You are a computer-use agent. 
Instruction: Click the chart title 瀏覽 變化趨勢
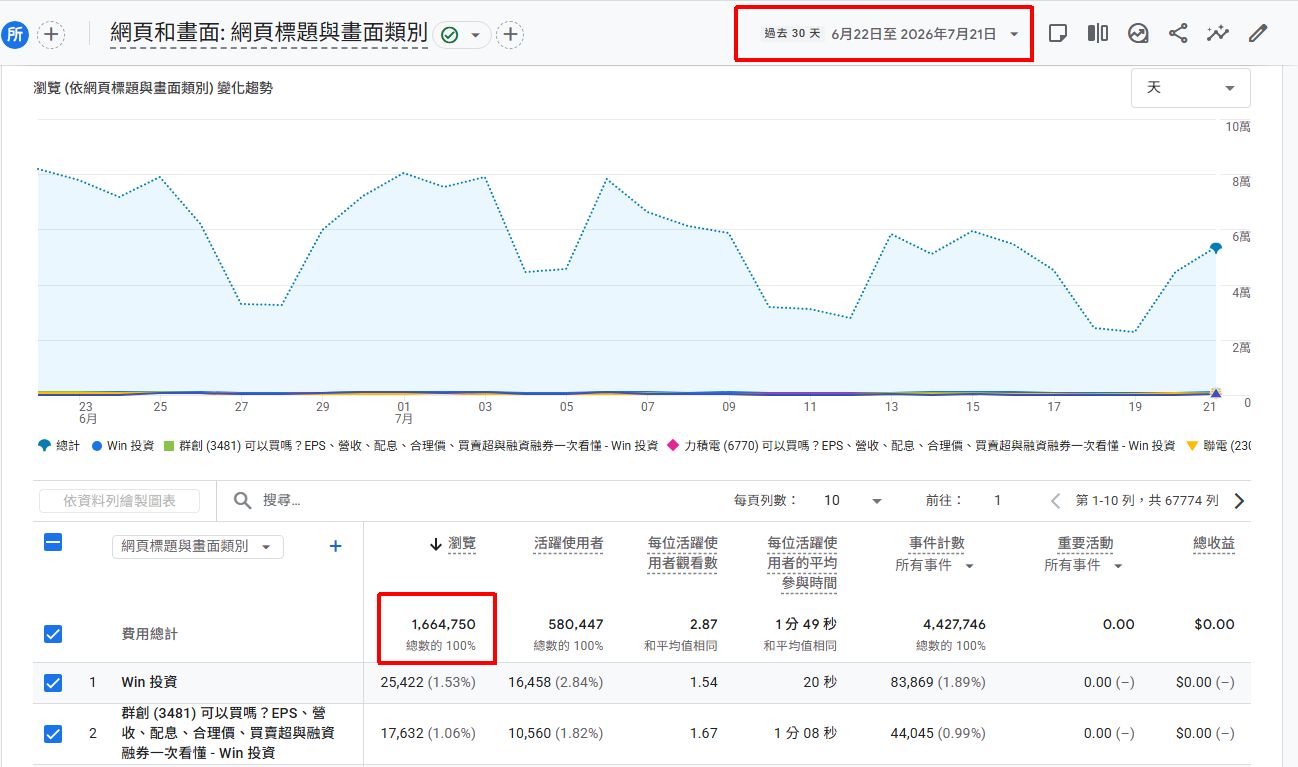pos(153,88)
